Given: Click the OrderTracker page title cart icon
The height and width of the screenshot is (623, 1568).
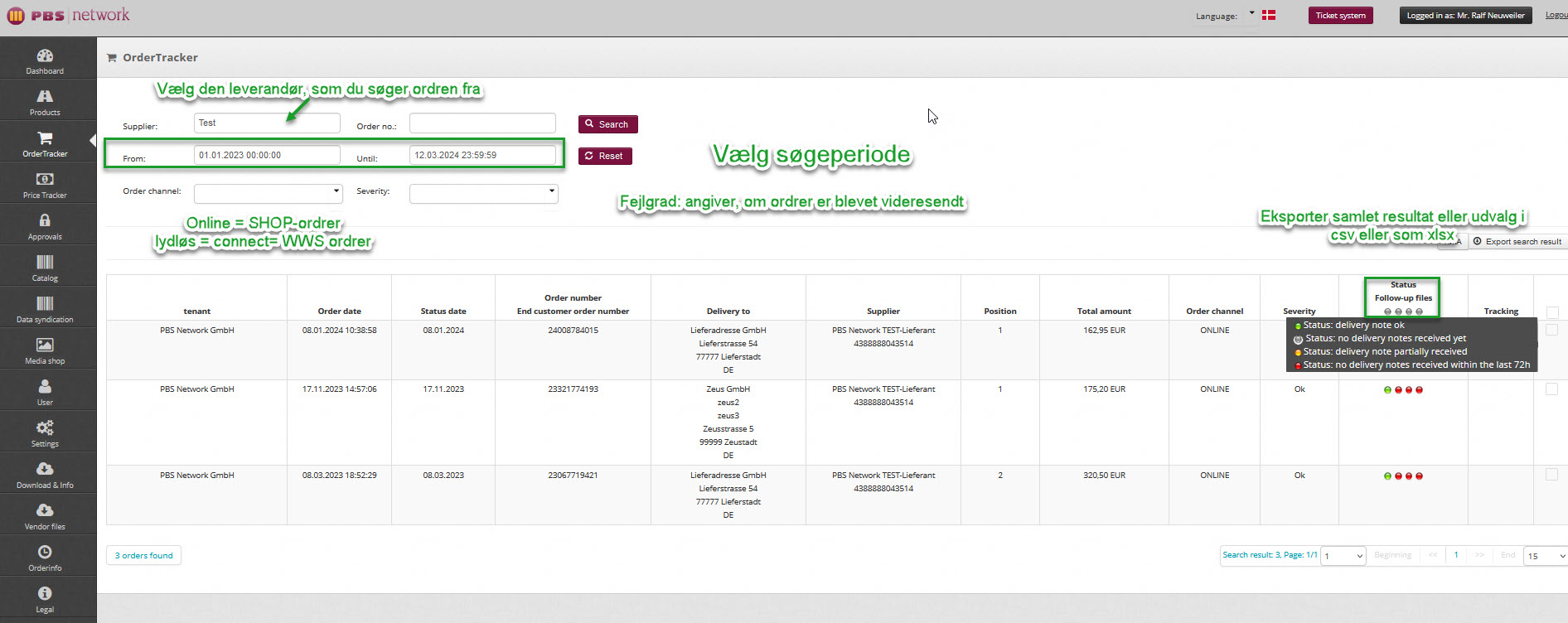Looking at the screenshot, I should tap(112, 58).
